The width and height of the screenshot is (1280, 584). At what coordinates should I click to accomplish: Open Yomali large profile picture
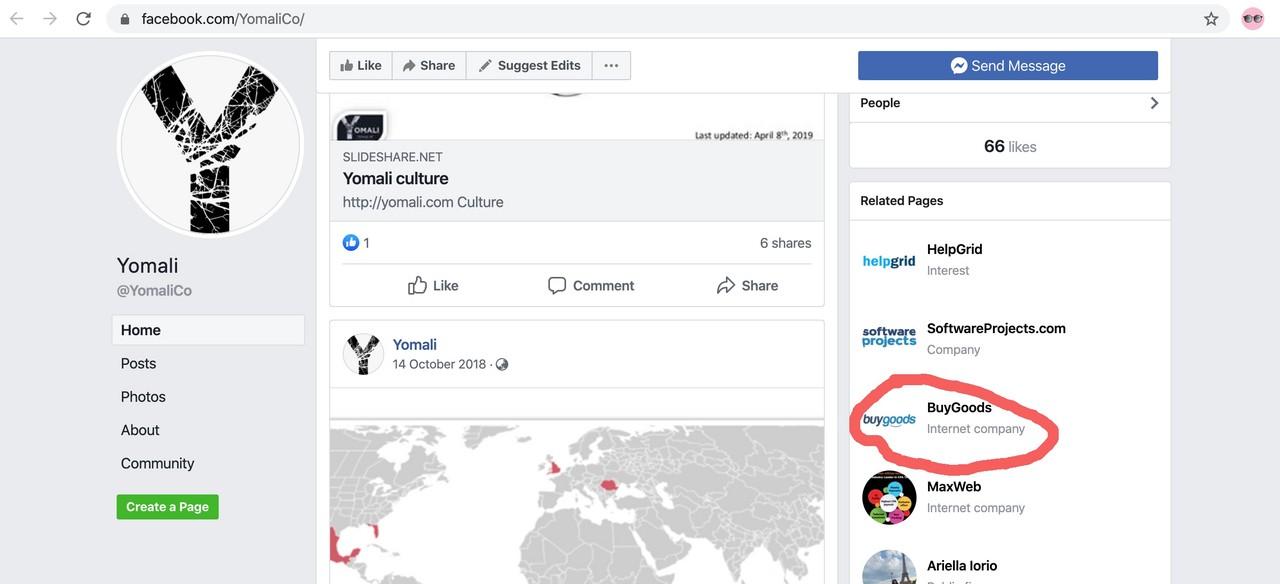click(x=210, y=145)
